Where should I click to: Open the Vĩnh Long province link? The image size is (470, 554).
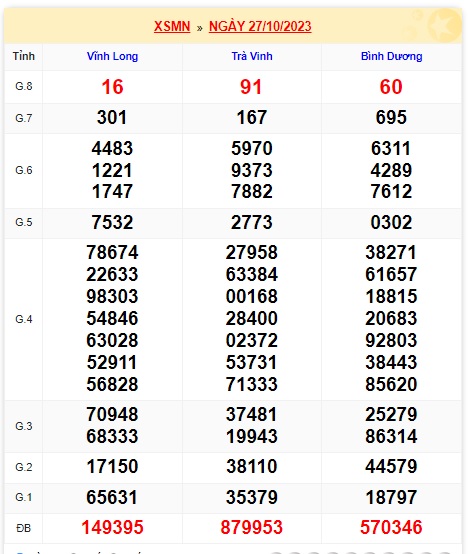[x=112, y=56]
